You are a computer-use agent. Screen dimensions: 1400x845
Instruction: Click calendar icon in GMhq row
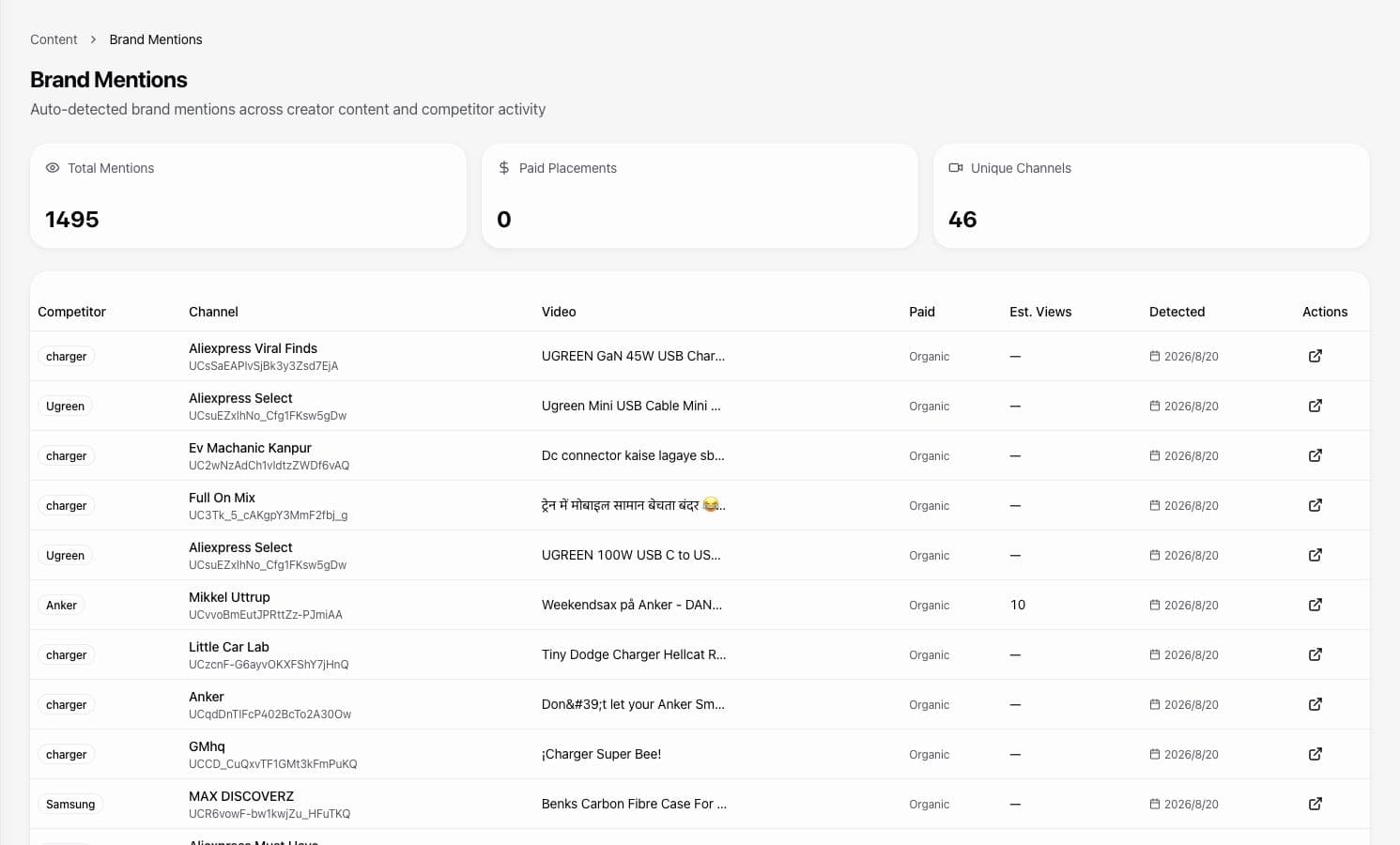pyautogui.click(x=1155, y=755)
